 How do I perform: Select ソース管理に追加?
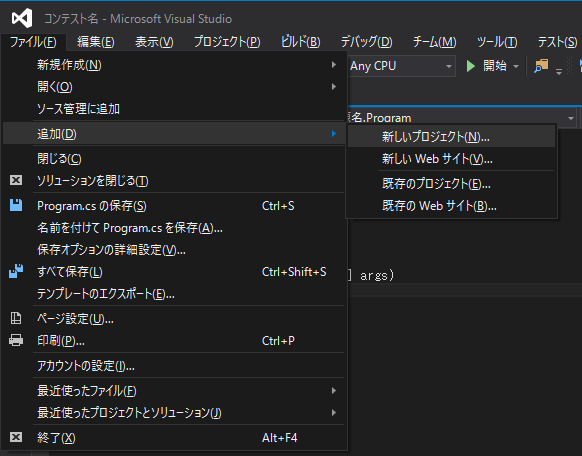(173, 109)
